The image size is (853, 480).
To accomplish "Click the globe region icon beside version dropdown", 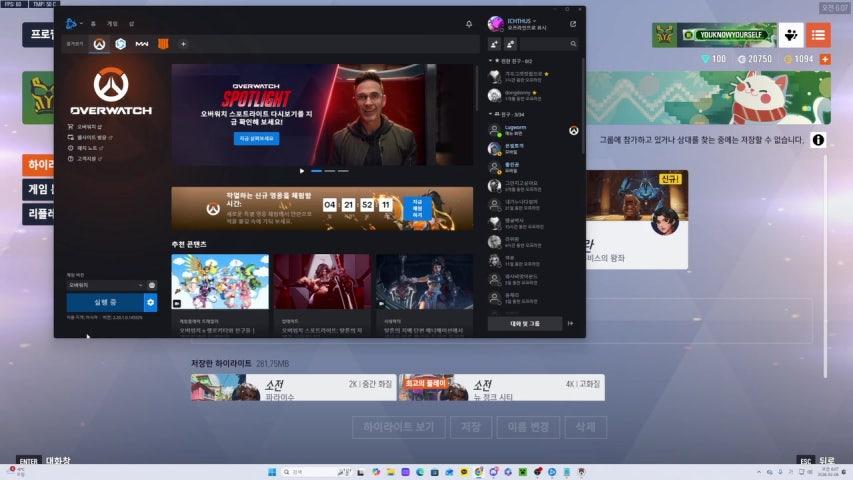I will click(152, 285).
